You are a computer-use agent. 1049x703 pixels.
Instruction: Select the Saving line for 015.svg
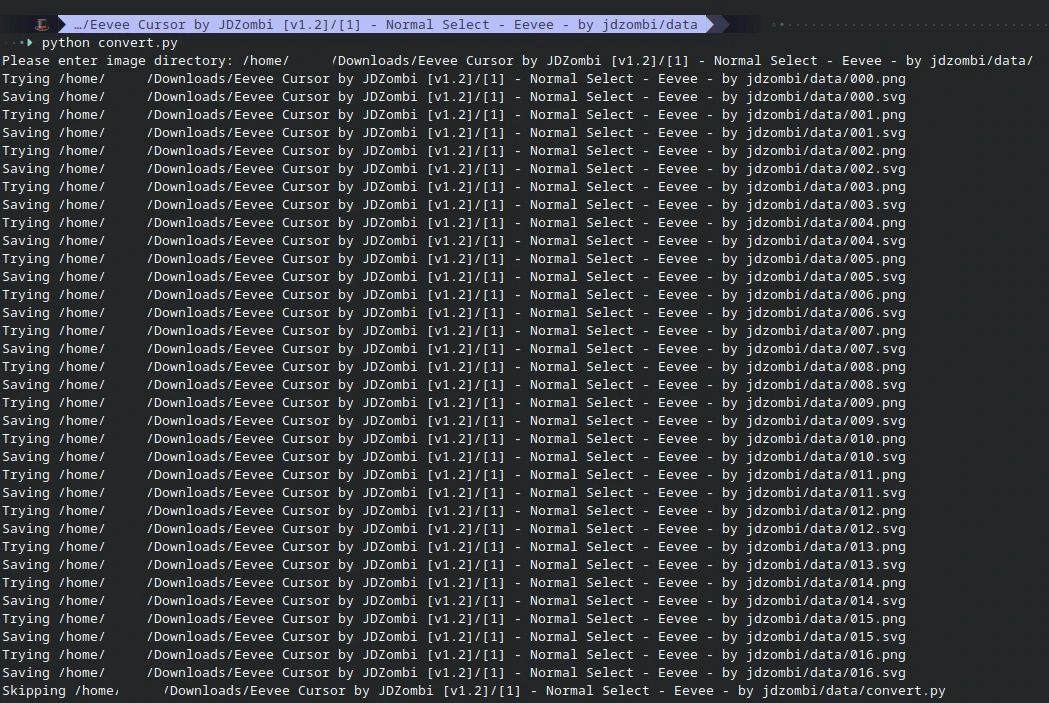454,638
